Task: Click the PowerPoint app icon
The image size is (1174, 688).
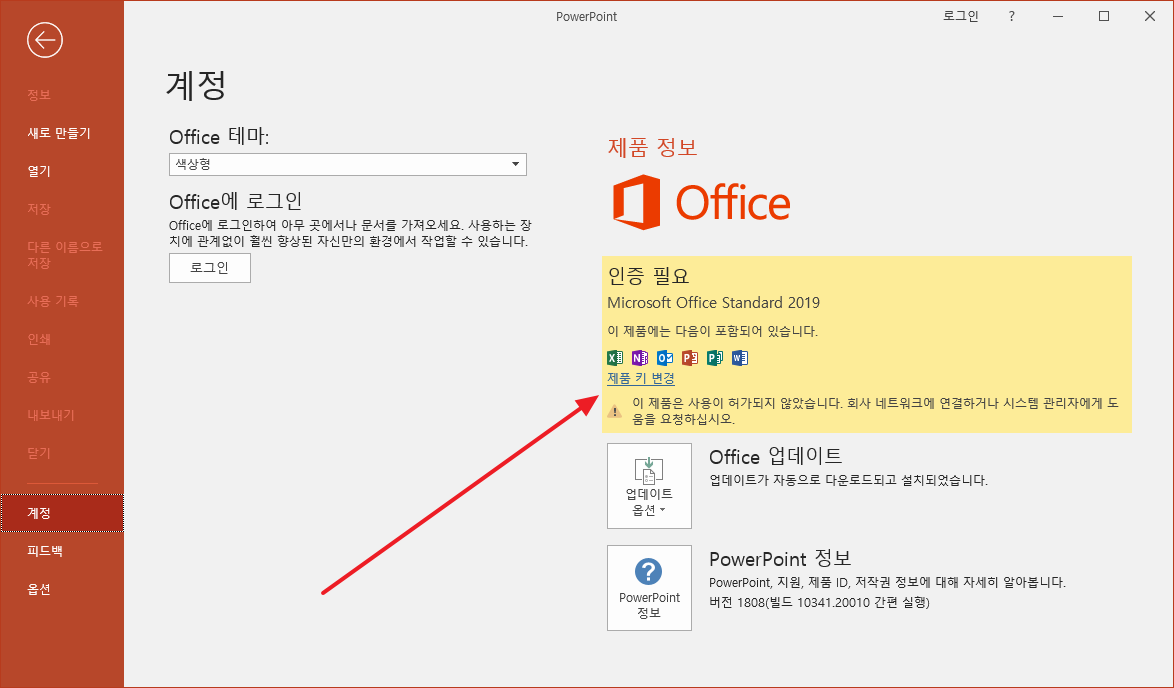Action: coord(690,358)
